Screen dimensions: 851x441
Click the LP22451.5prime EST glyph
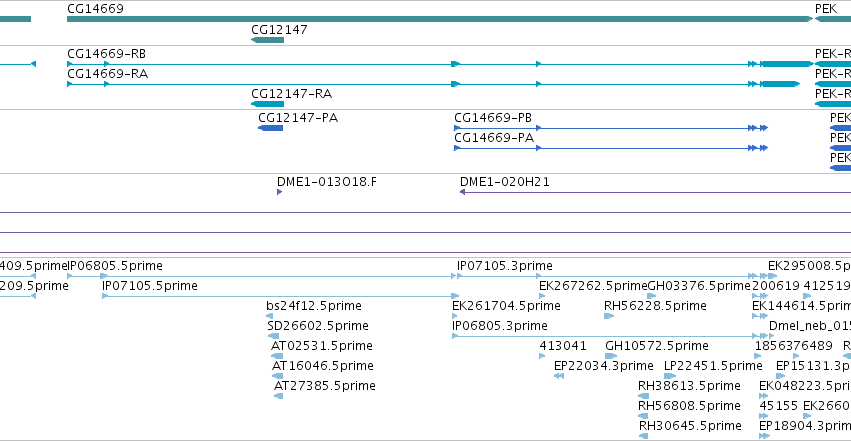[670, 376]
